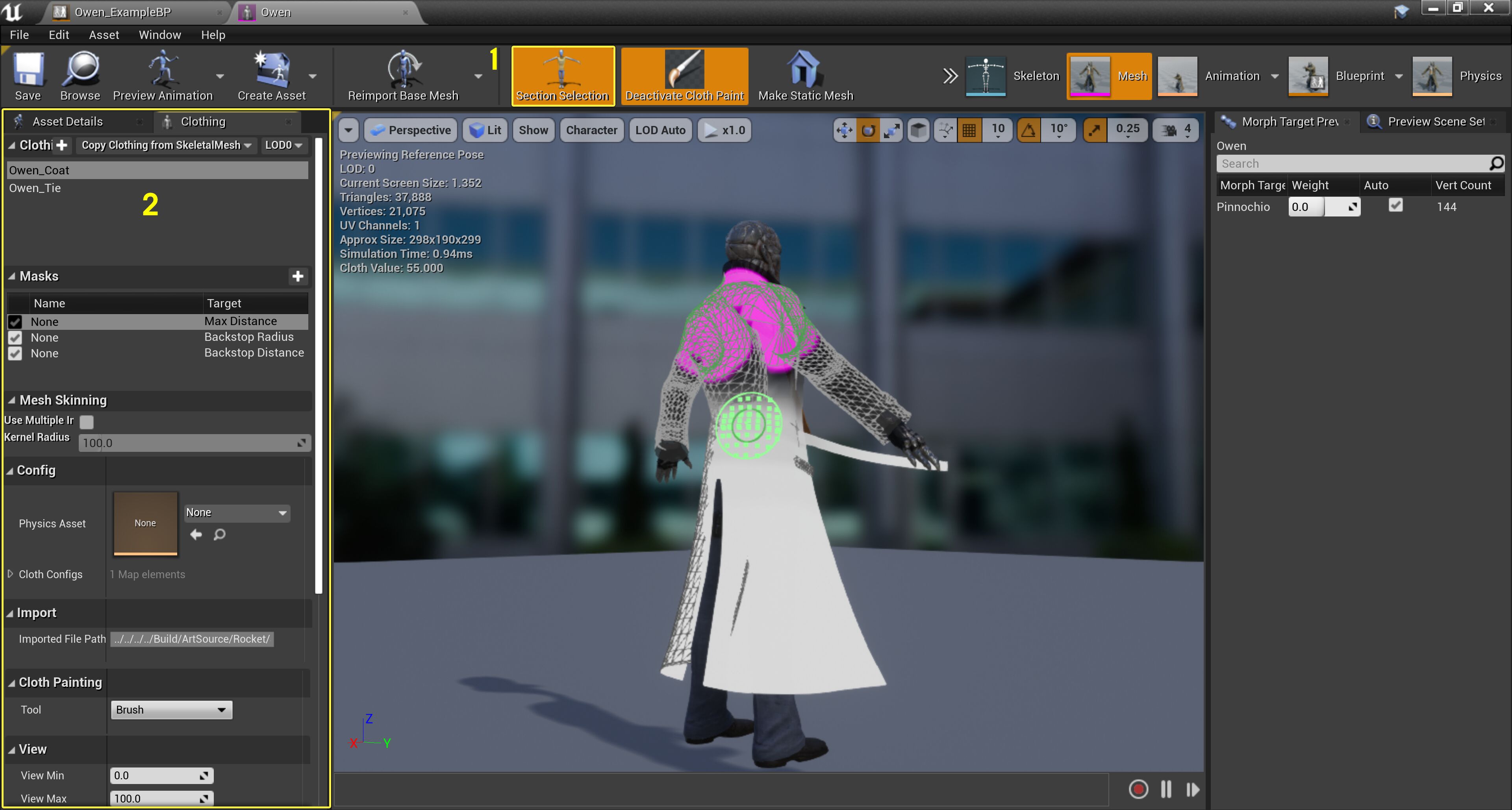This screenshot has width=1512, height=810.
Task: Open Copy Clothing from SkeletalMesh dropdown
Action: 166,145
